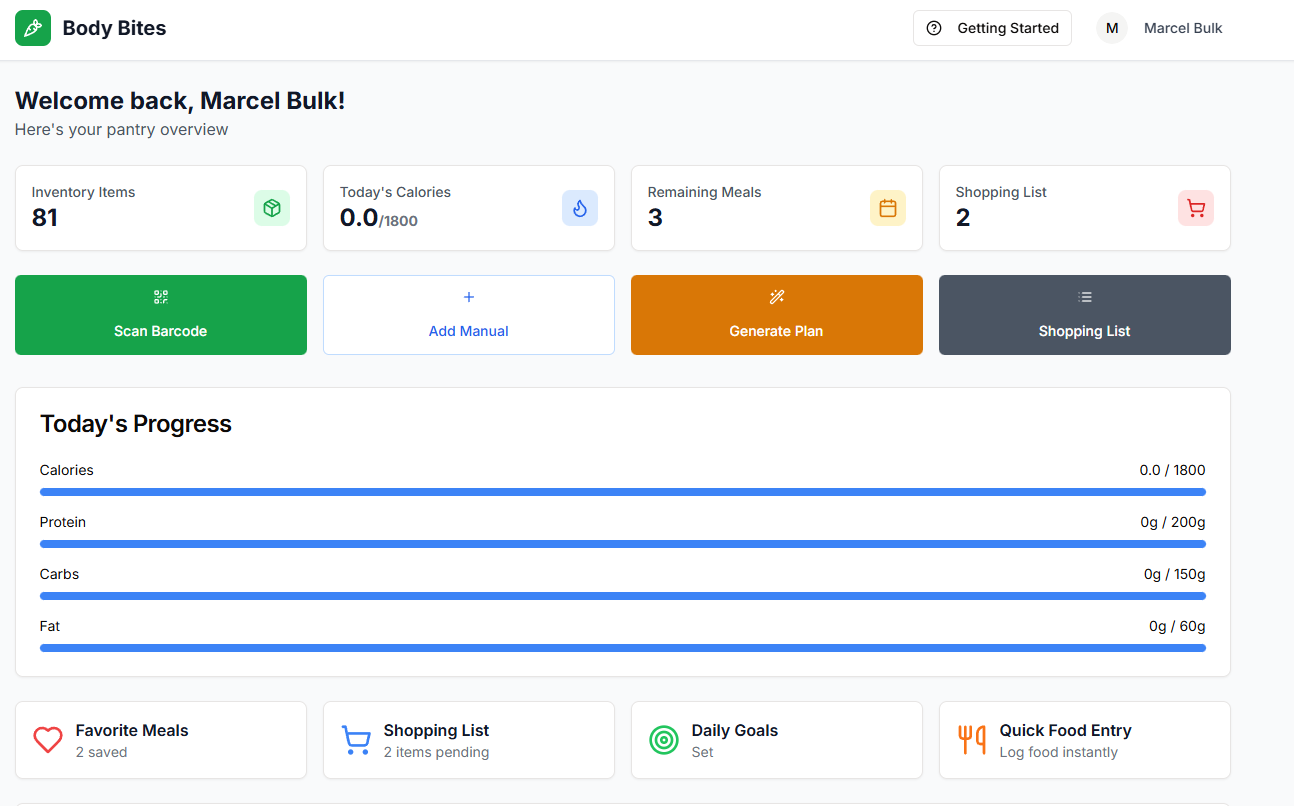This screenshot has width=1294, height=806.
Task: Click the list icon on gray button
Action: [1085, 297]
